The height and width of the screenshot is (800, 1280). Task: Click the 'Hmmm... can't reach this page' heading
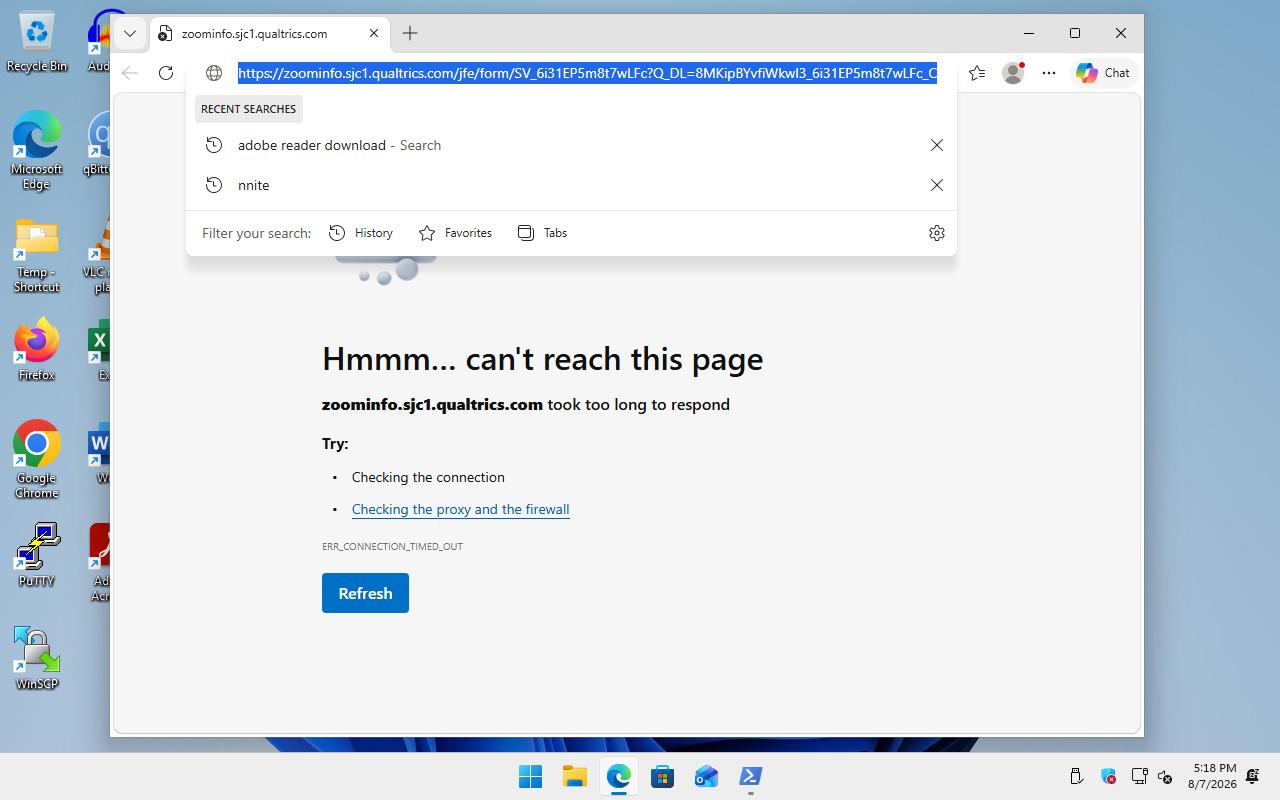point(542,359)
